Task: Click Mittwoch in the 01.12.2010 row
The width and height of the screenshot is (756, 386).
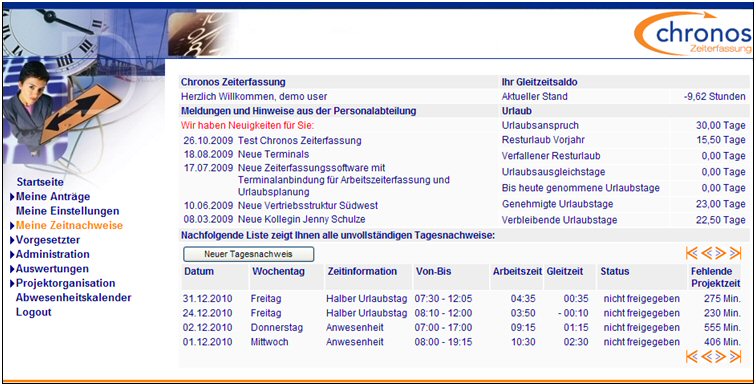Action: tap(270, 342)
